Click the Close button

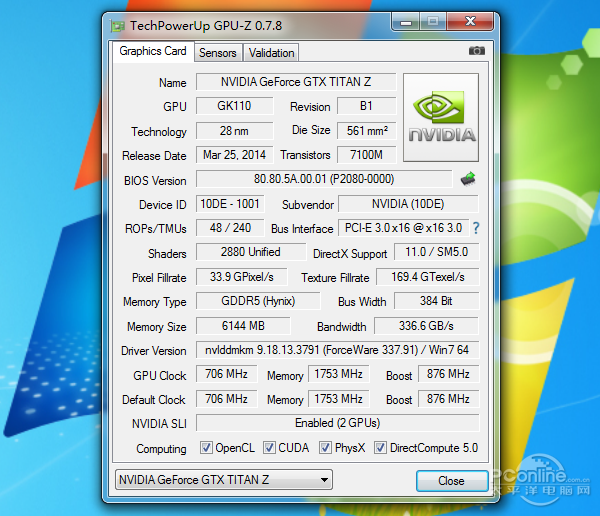(452, 481)
